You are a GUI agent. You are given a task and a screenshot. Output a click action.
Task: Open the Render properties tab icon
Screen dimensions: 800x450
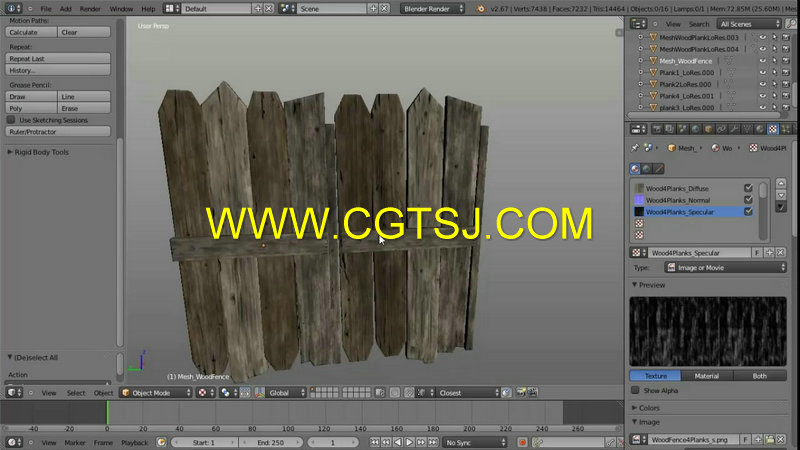click(x=657, y=129)
